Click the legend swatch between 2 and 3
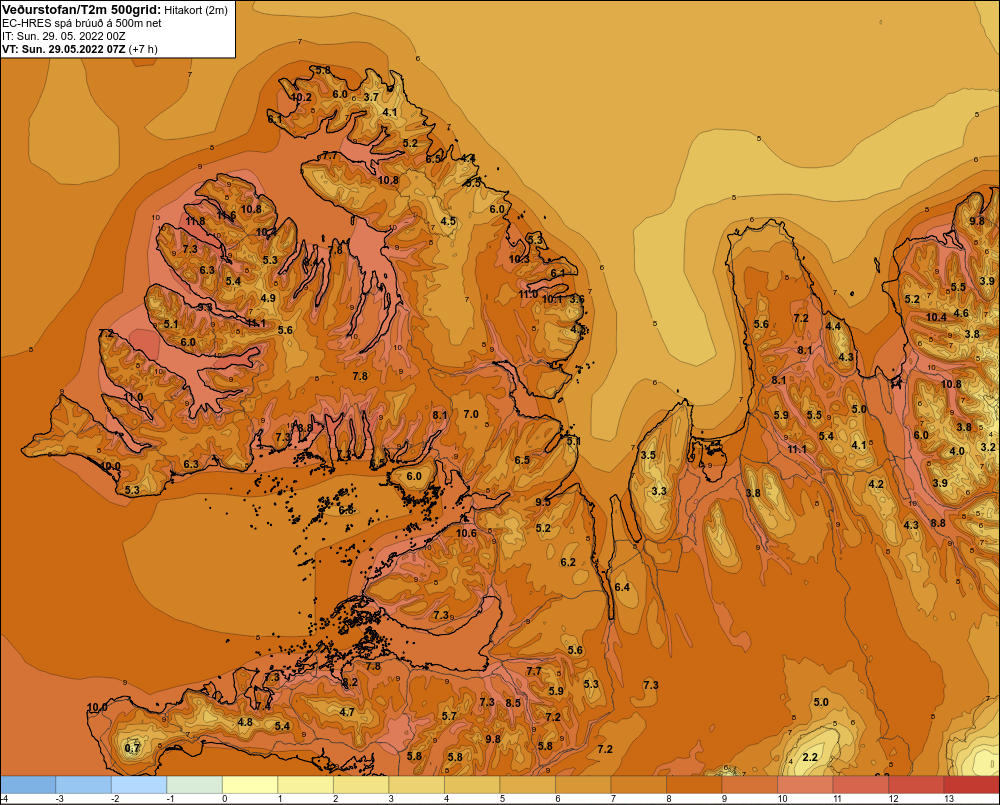Viewport: 1000px width, 805px height. (361, 785)
